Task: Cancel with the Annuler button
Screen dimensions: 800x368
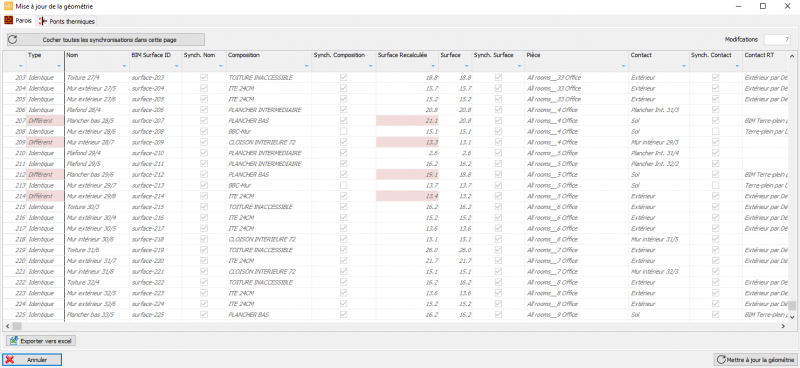Action: [x=32, y=359]
